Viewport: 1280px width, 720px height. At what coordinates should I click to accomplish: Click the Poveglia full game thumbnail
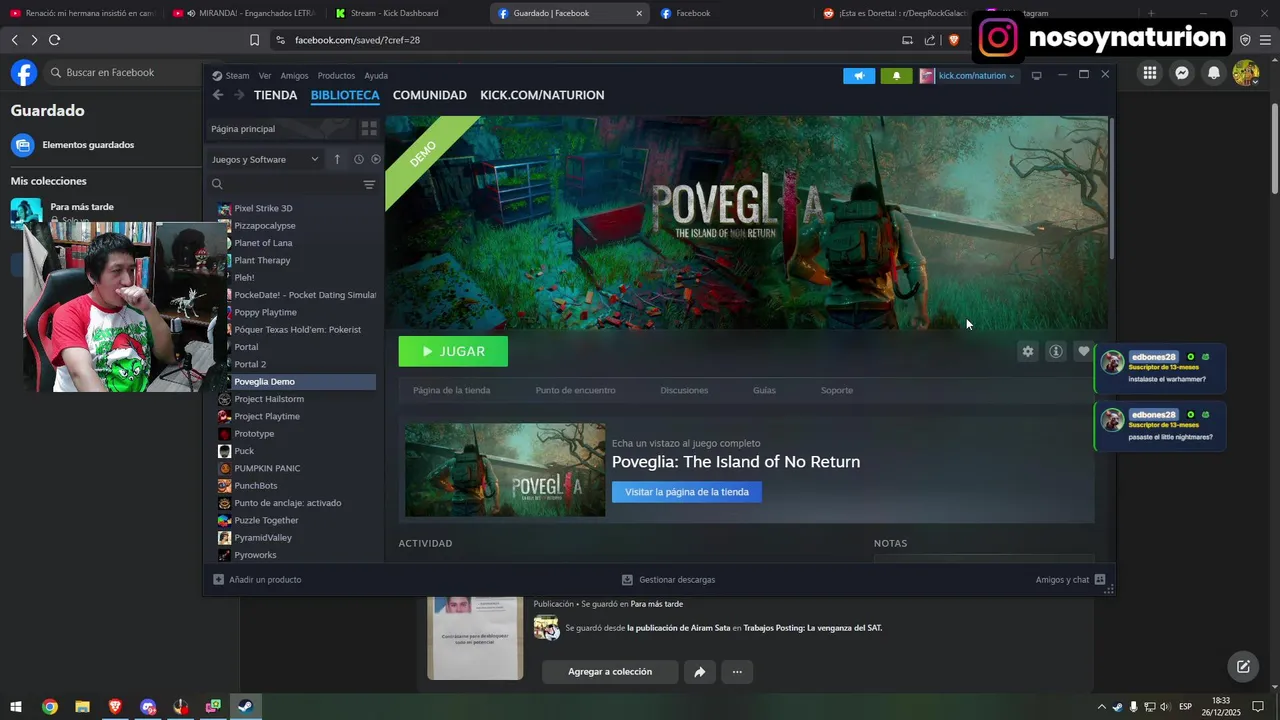pyautogui.click(x=505, y=470)
